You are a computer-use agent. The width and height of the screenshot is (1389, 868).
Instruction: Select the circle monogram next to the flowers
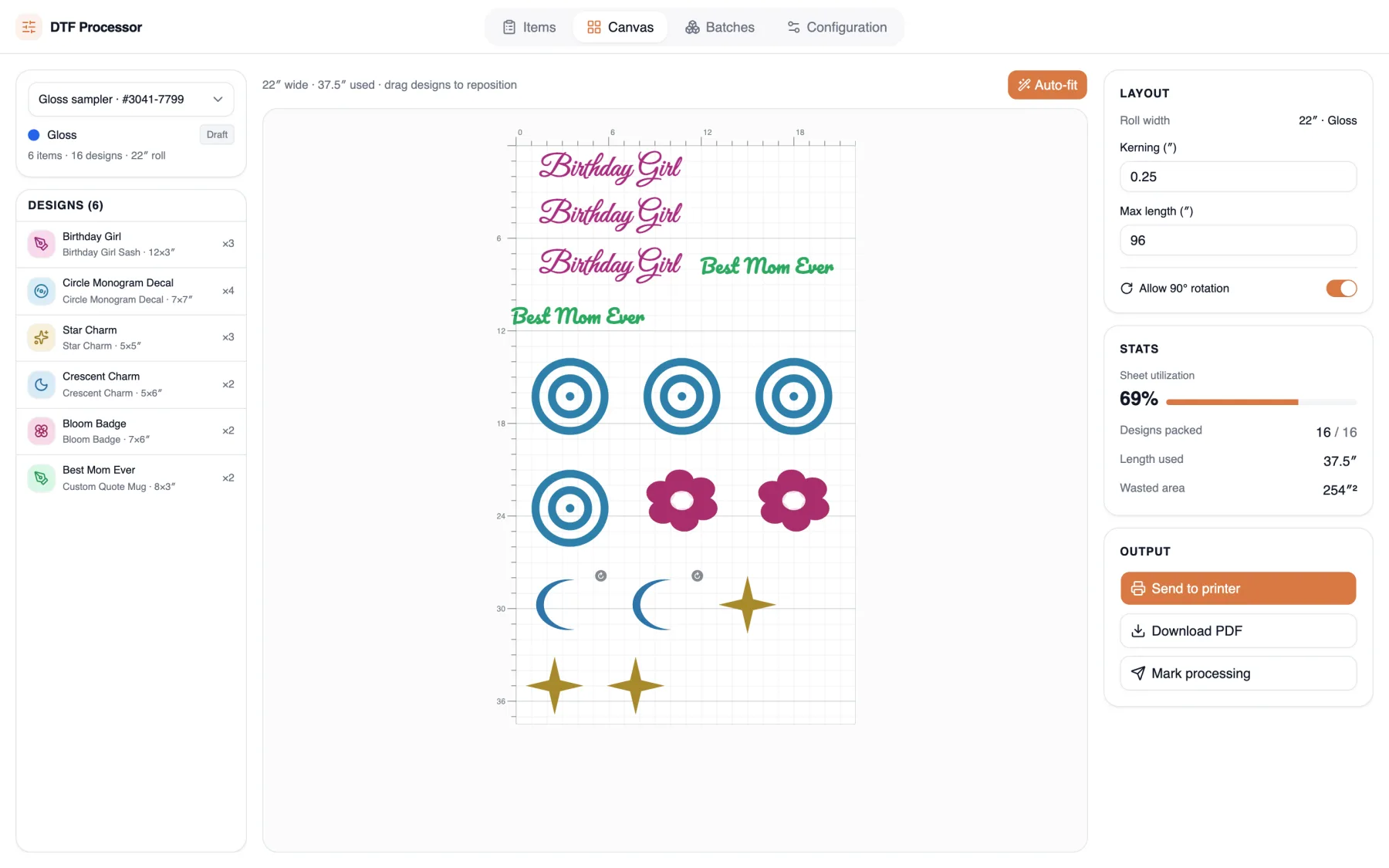coord(569,508)
